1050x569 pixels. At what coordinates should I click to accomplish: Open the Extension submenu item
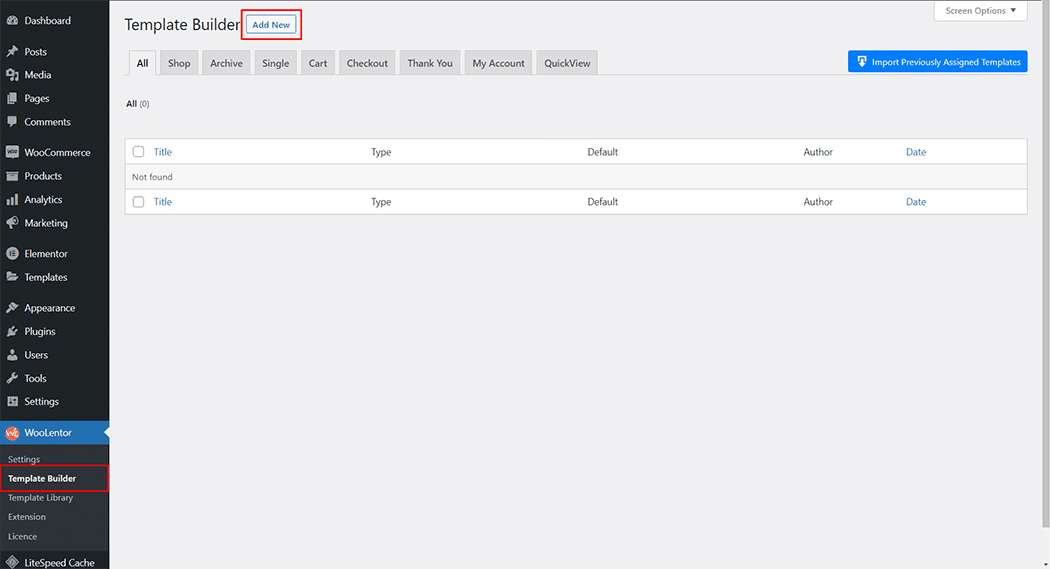27,517
